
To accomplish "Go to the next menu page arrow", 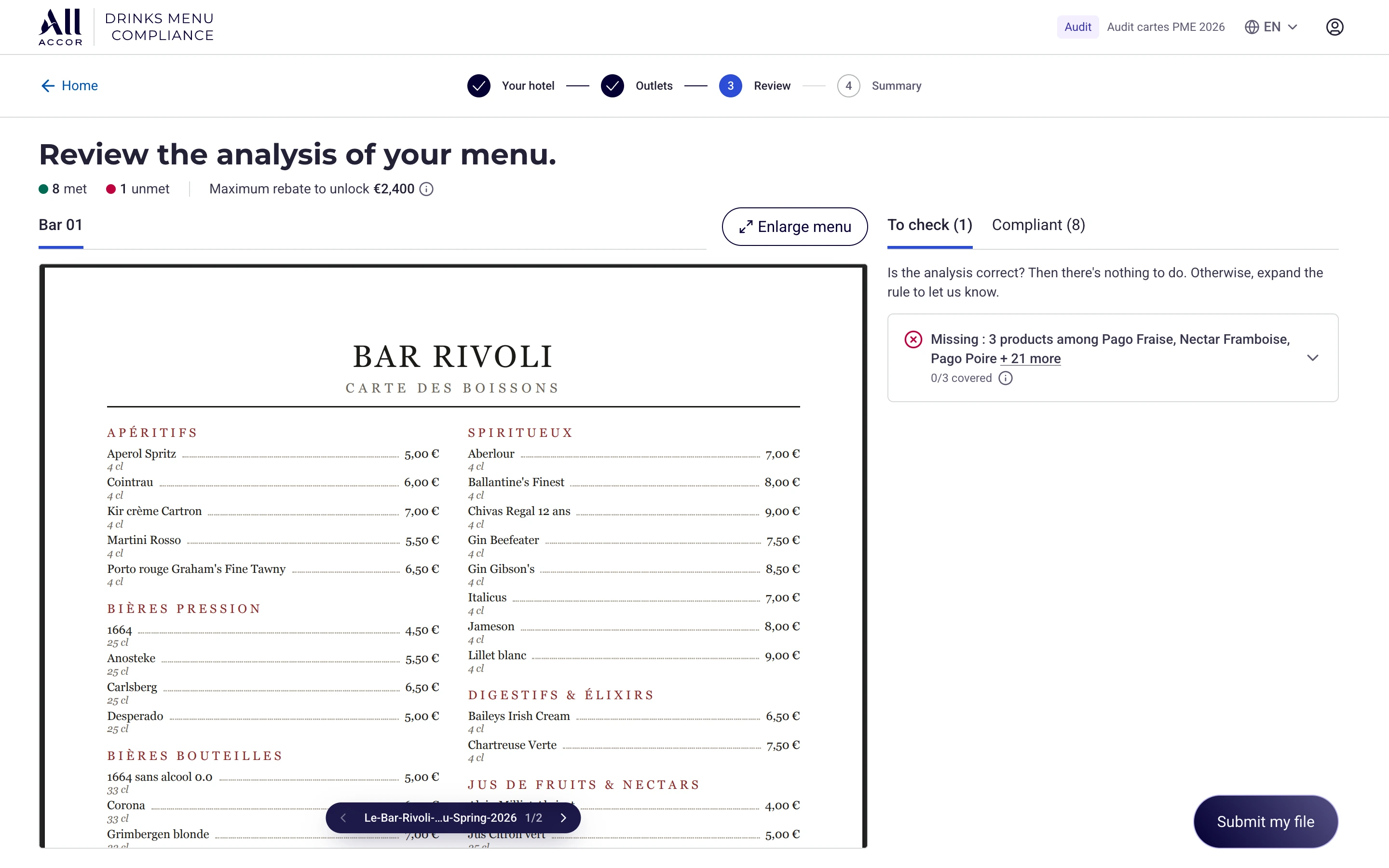I will [563, 817].
